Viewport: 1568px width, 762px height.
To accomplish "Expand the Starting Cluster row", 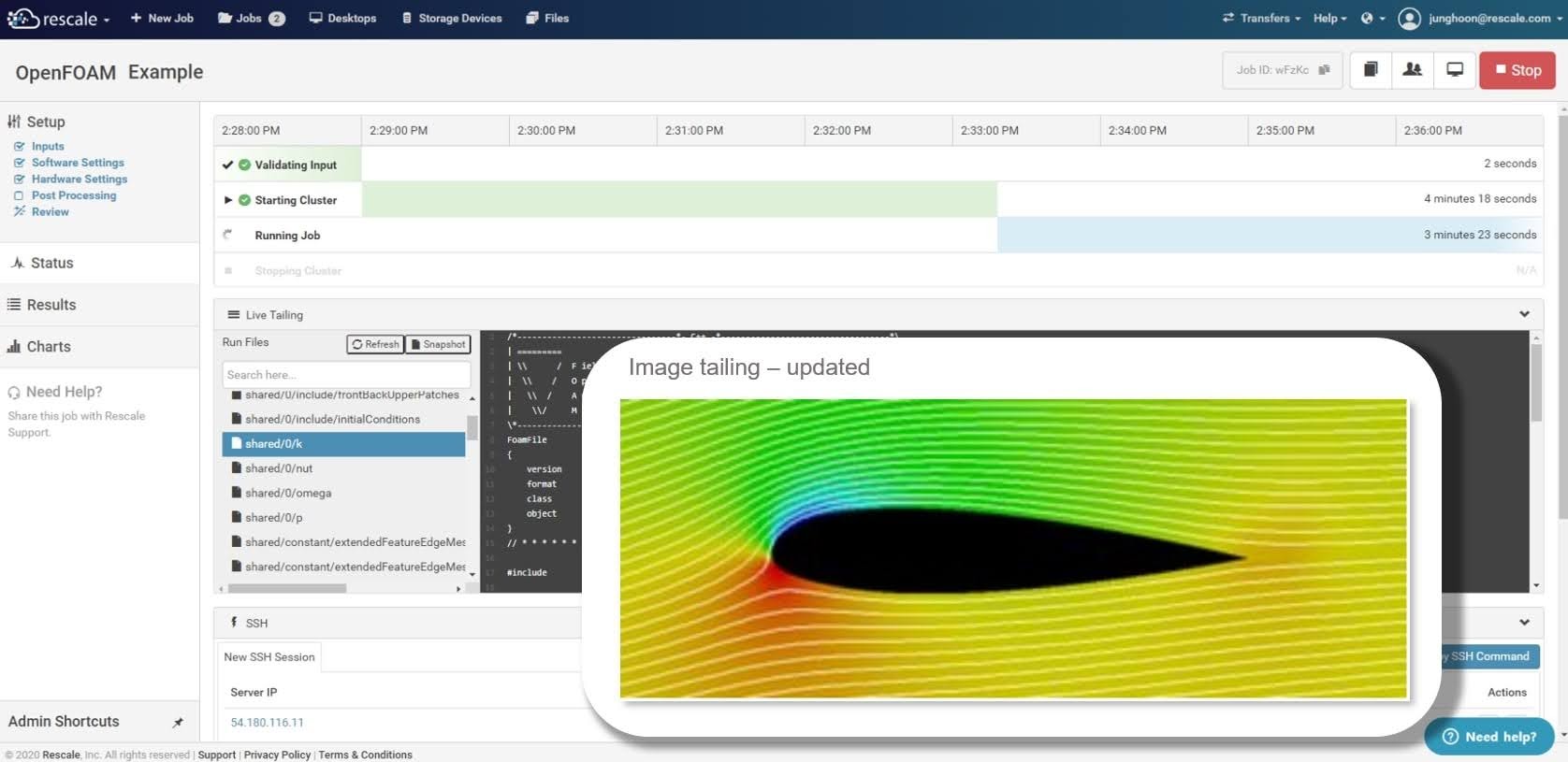I will pyautogui.click(x=227, y=200).
